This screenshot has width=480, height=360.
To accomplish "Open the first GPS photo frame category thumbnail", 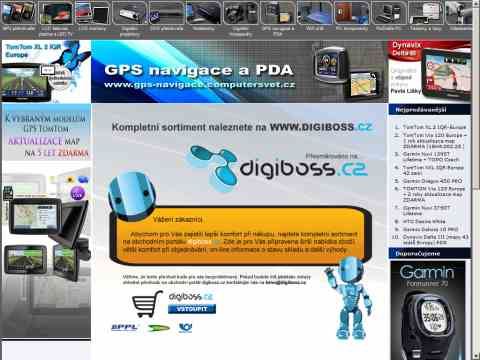I will pyautogui.click(x=18, y=13).
